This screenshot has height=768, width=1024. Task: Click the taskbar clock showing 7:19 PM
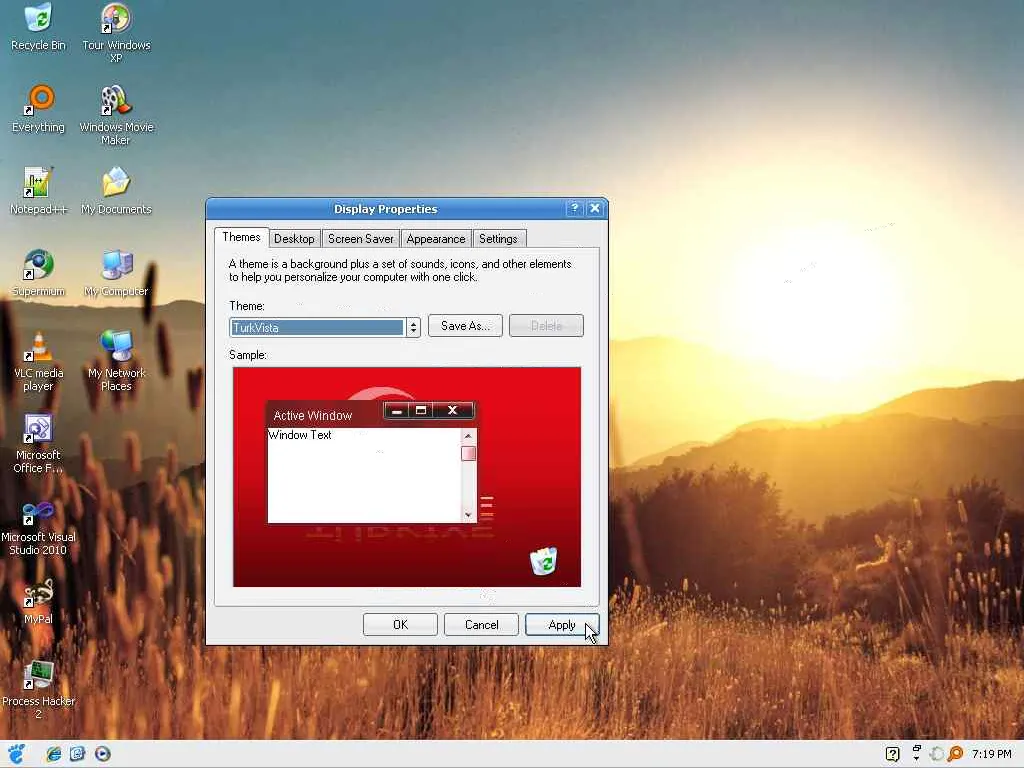tap(991, 754)
